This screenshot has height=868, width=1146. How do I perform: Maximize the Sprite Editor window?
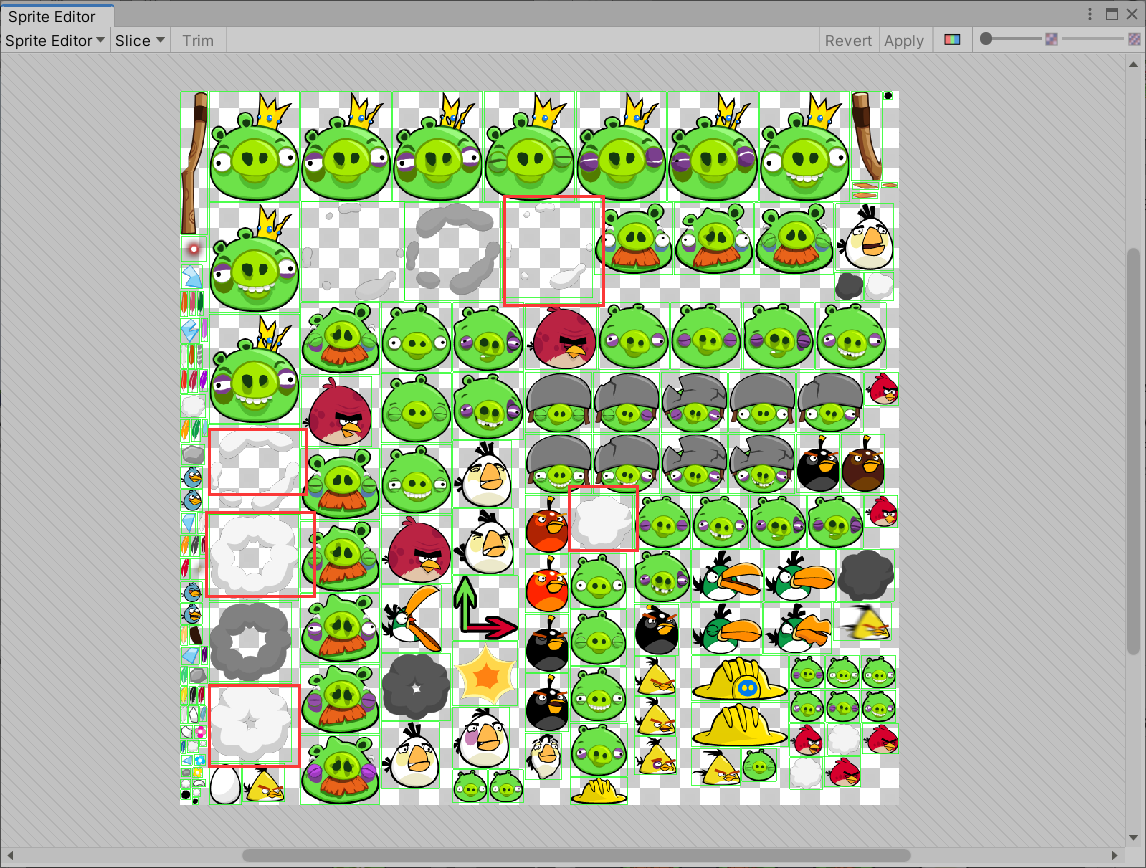[x=1112, y=14]
